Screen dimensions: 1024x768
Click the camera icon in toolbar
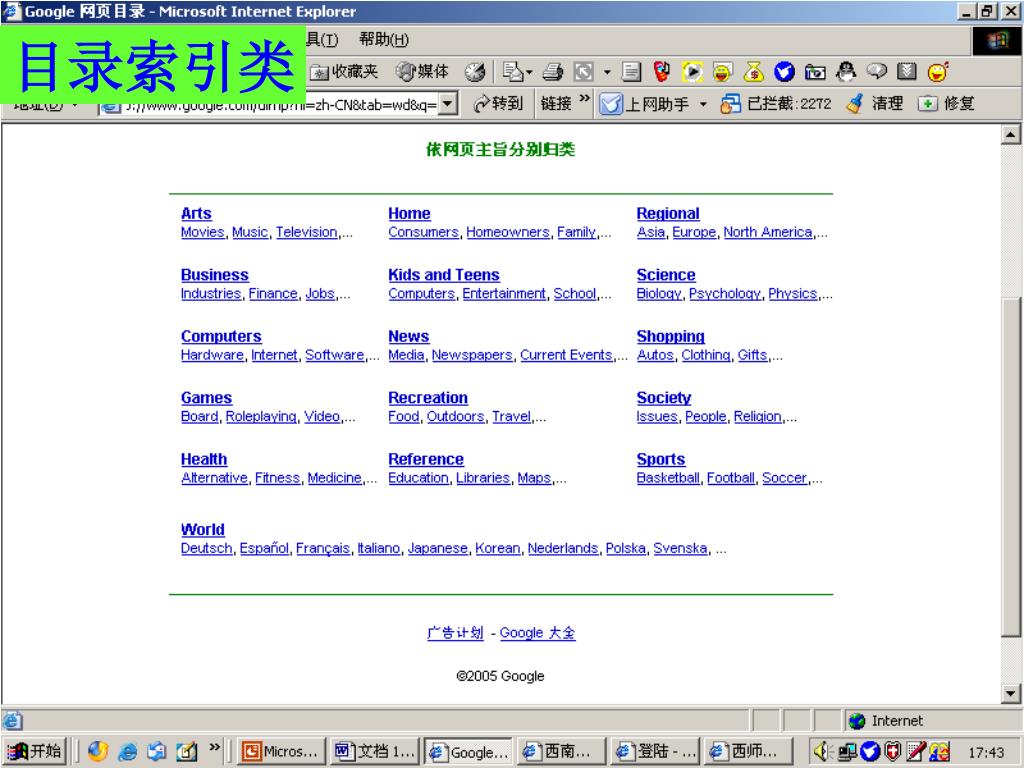point(815,72)
